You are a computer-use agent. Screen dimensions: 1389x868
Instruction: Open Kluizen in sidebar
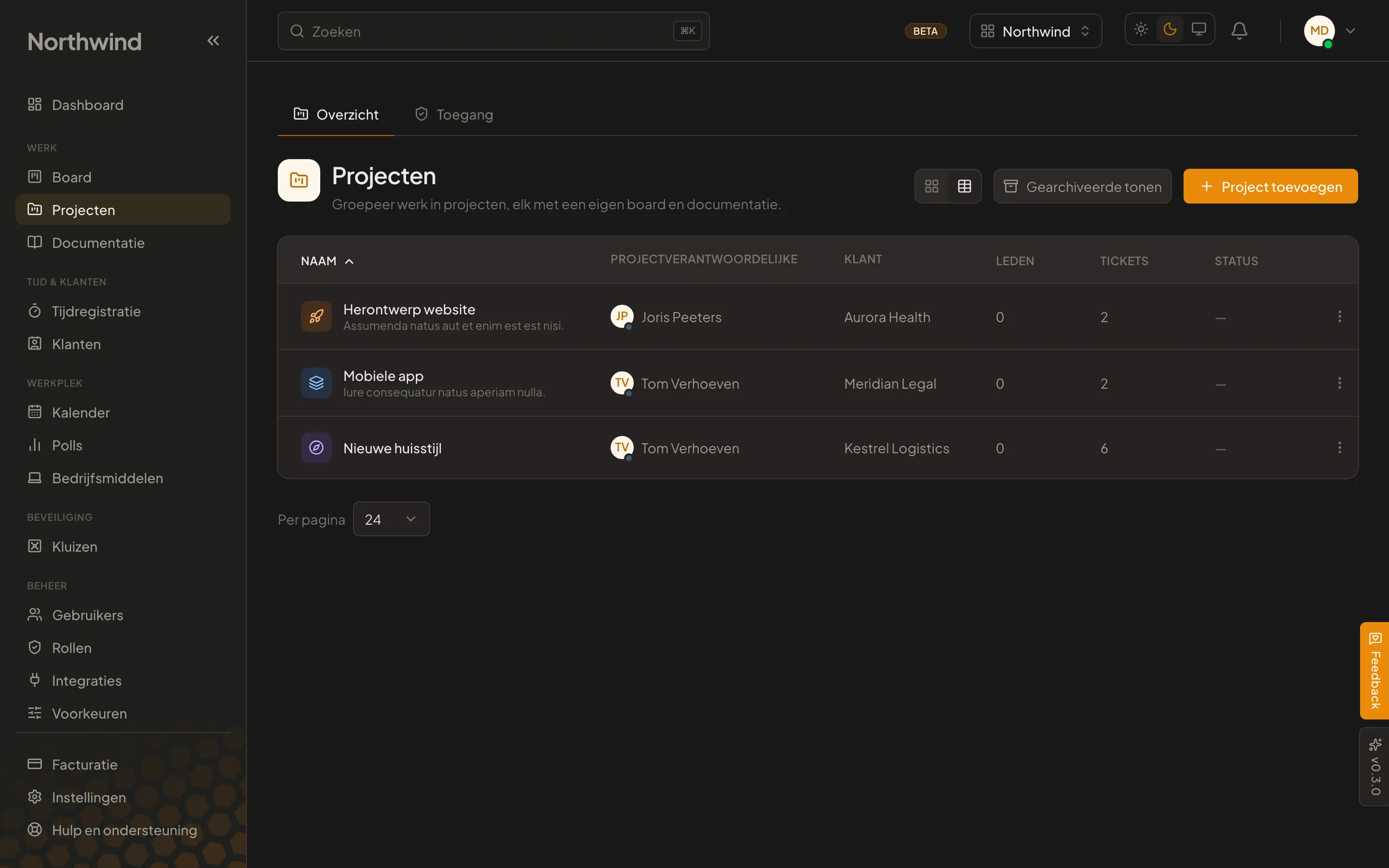click(x=123, y=546)
